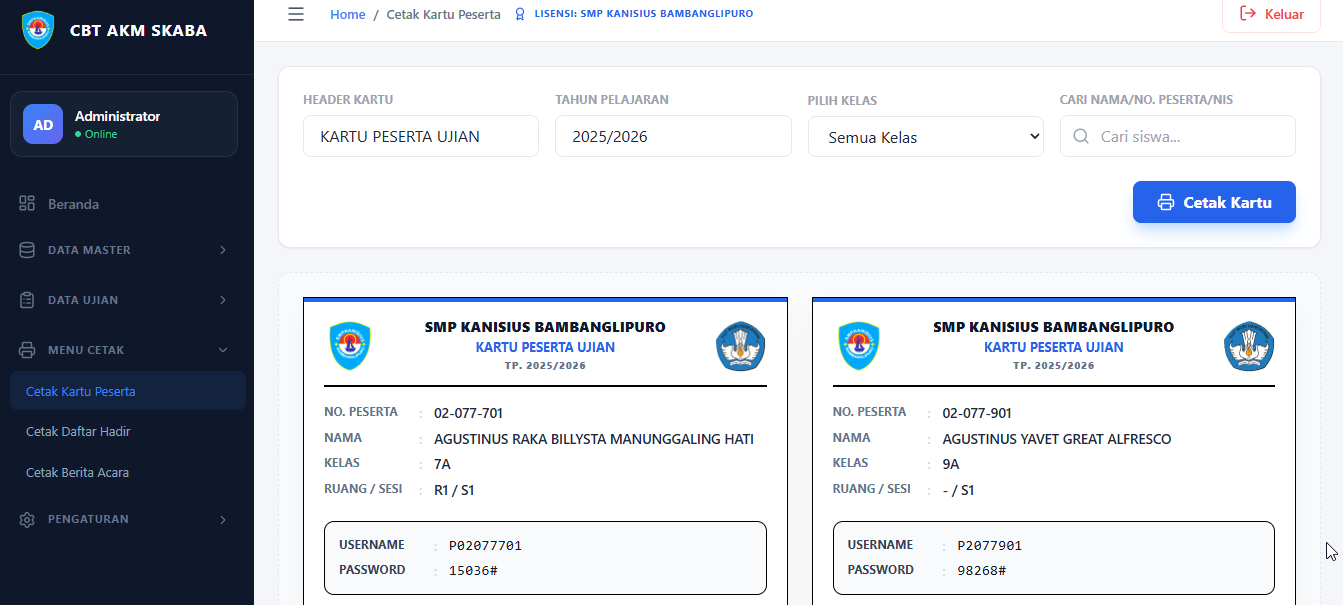Go to Home breadcrumb link
Image resolution: width=1343 pixels, height=605 pixels.
pyautogui.click(x=348, y=15)
